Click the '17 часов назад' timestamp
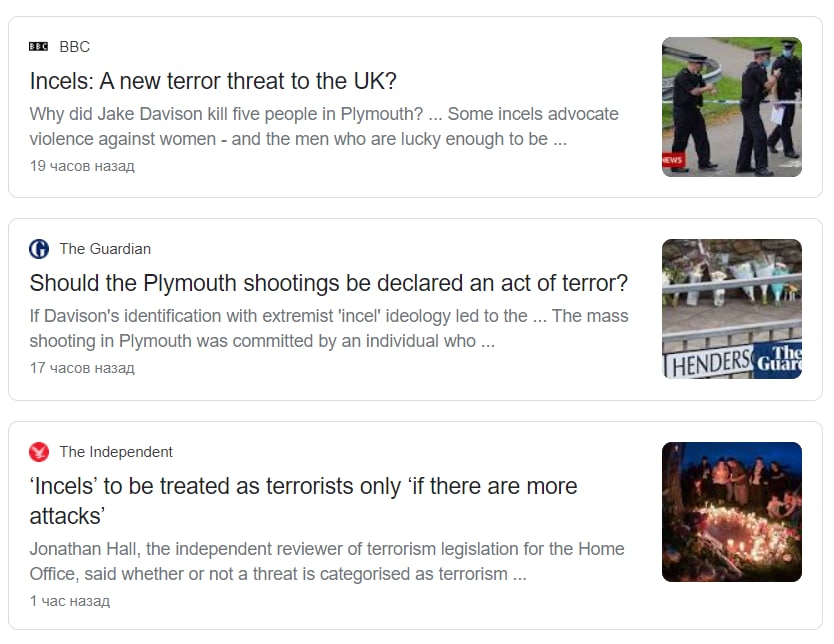This screenshot has height=644, width=834. tap(82, 368)
